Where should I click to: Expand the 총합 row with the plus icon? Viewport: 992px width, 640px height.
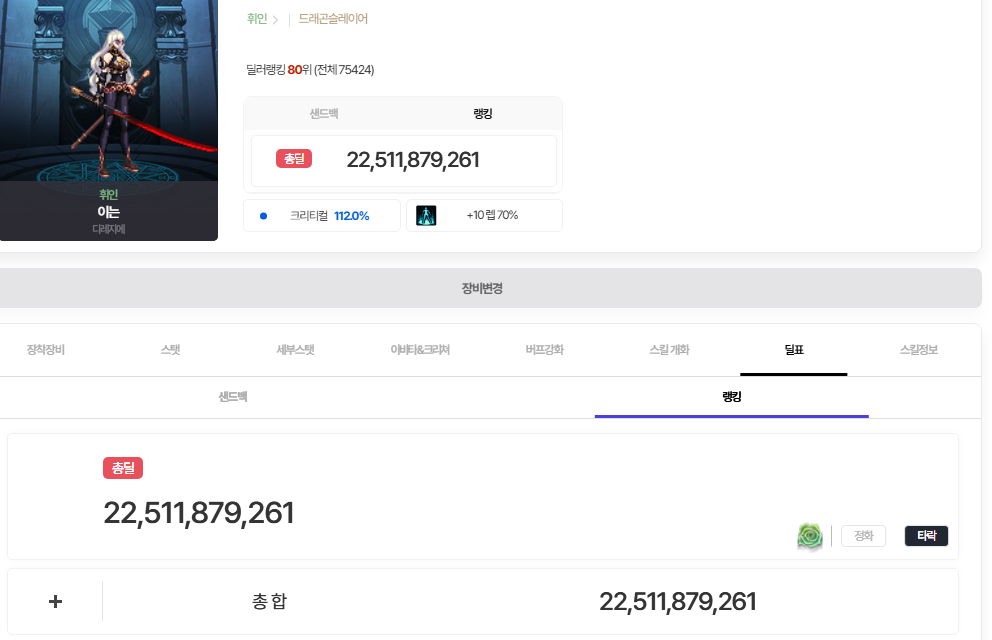(56, 601)
